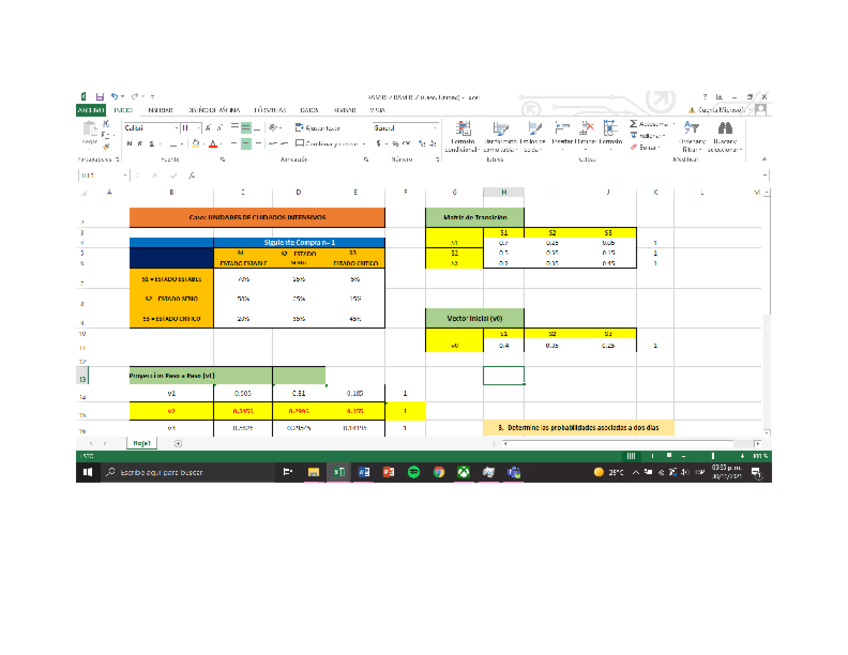The image size is (848, 655).
Task: Add a new sheet with plus icon
Action: 178,444
